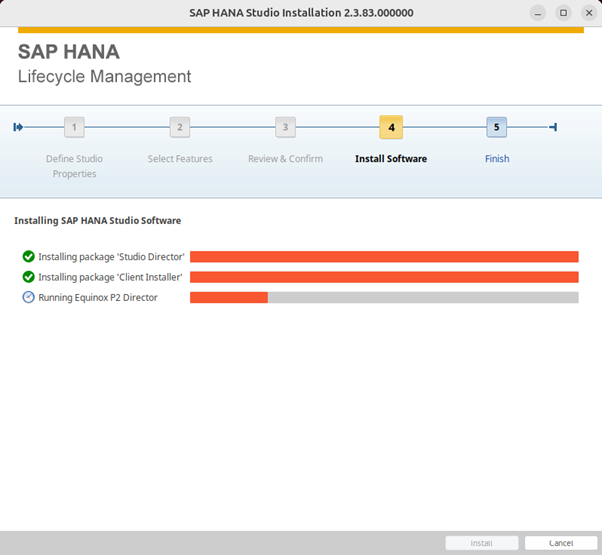Image resolution: width=602 pixels, height=555 pixels.
Task: Click the disabled Install button
Action: coord(482,543)
